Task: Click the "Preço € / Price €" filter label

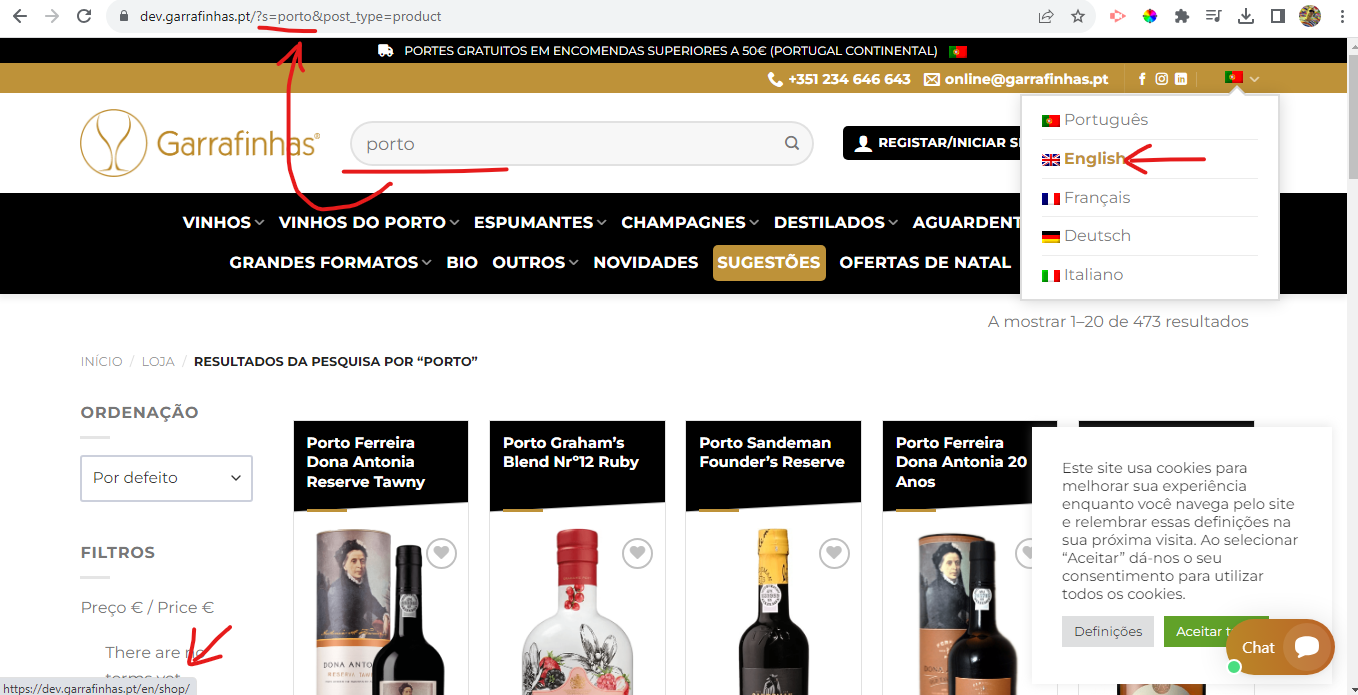Action: tap(148, 607)
